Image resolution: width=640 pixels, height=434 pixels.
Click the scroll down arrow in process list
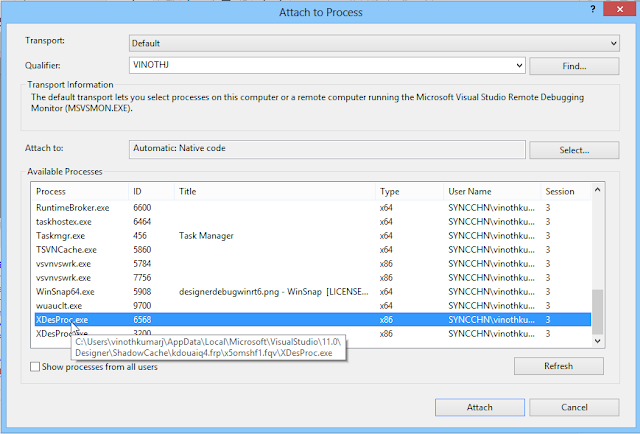(598, 341)
